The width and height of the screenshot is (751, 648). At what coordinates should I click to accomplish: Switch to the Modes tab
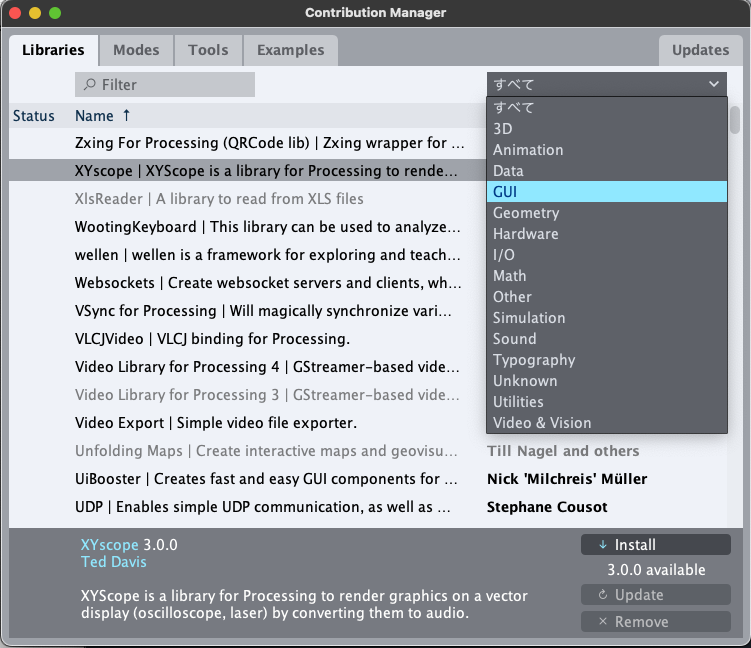(x=136, y=50)
